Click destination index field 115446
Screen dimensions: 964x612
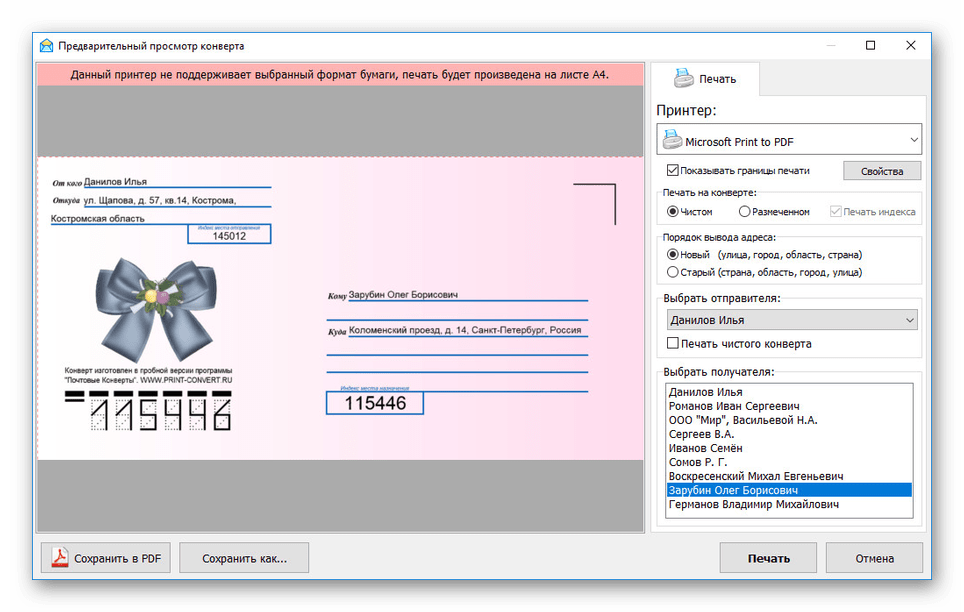375,403
